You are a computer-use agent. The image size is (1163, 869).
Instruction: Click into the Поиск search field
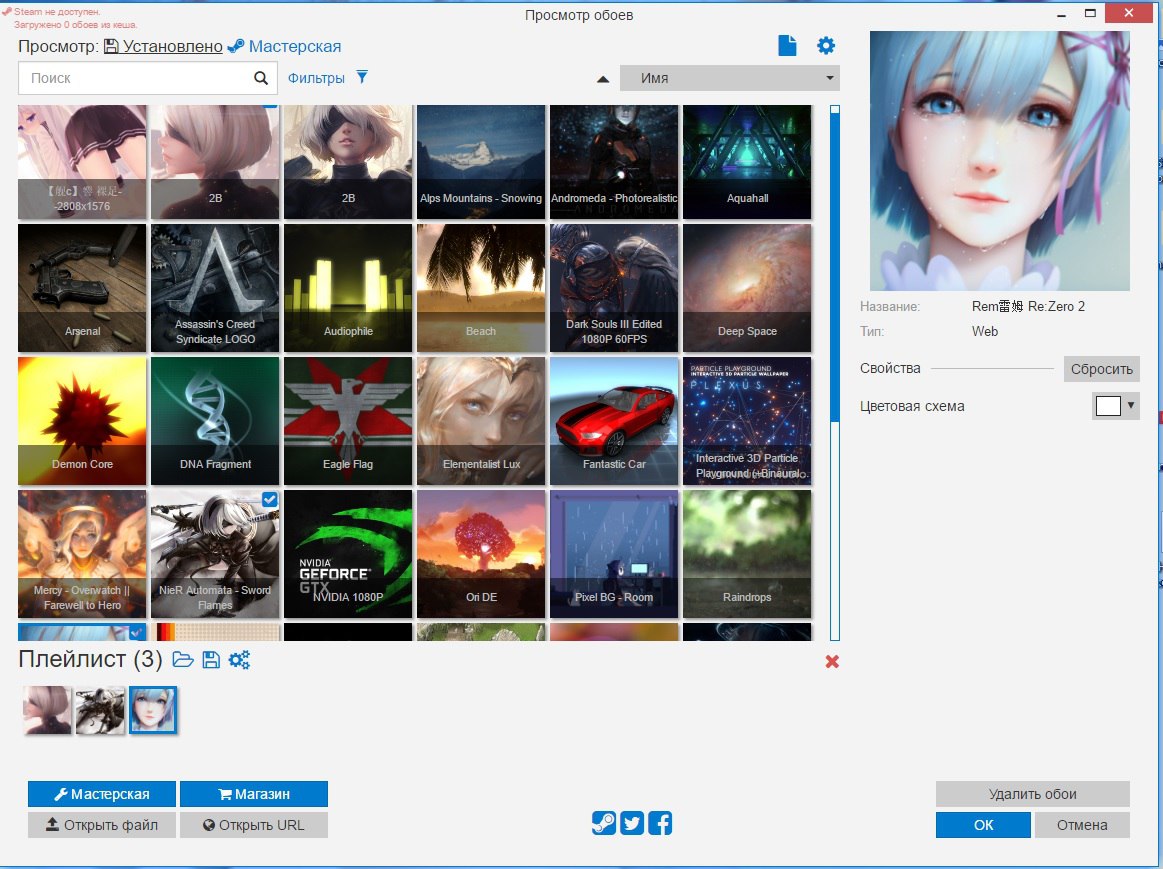click(x=148, y=78)
